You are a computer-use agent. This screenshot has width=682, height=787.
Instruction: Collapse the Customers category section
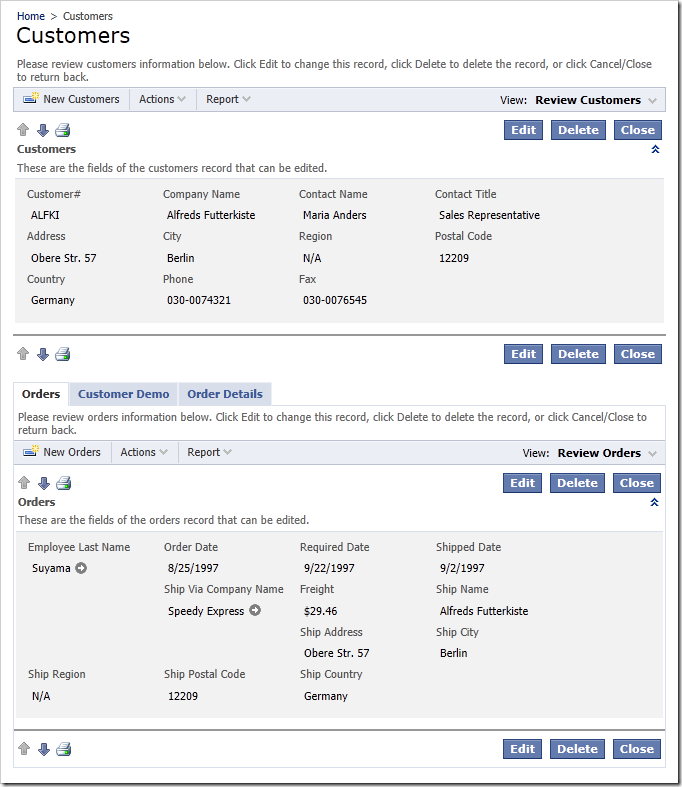(655, 149)
